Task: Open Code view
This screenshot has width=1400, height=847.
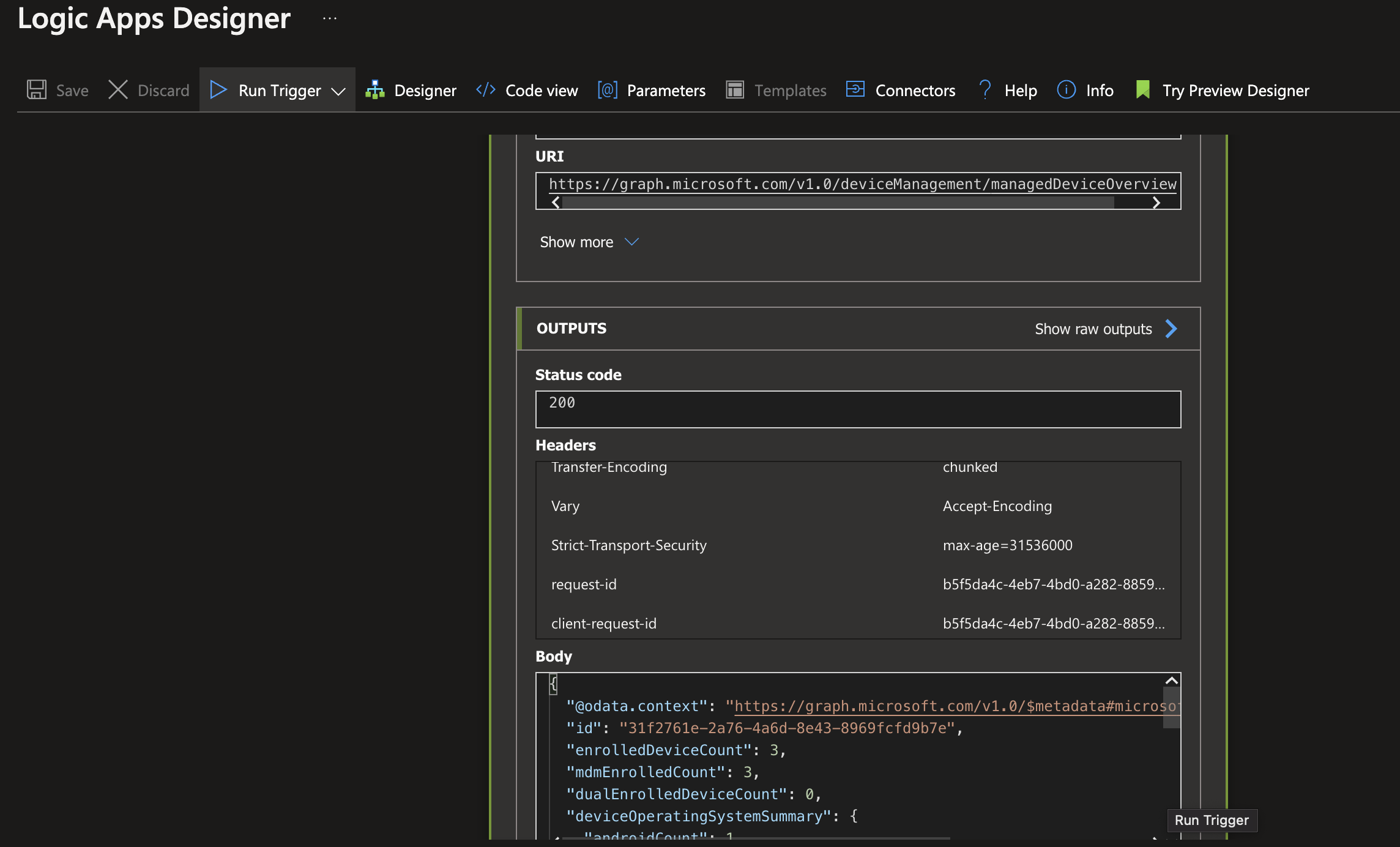Action: (526, 90)
